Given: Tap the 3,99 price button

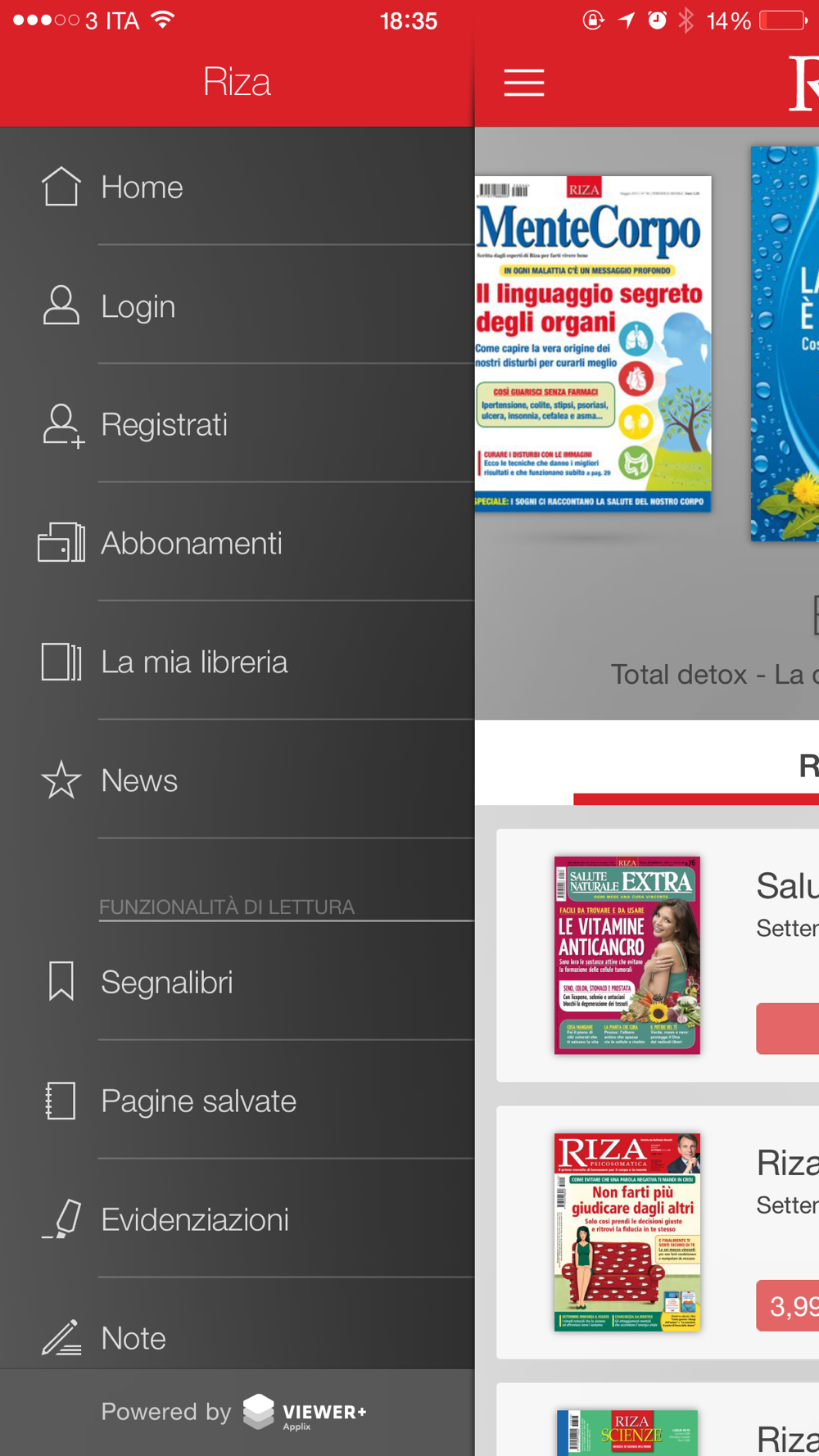Looking at the screenshot, I should coord(787,1305).
